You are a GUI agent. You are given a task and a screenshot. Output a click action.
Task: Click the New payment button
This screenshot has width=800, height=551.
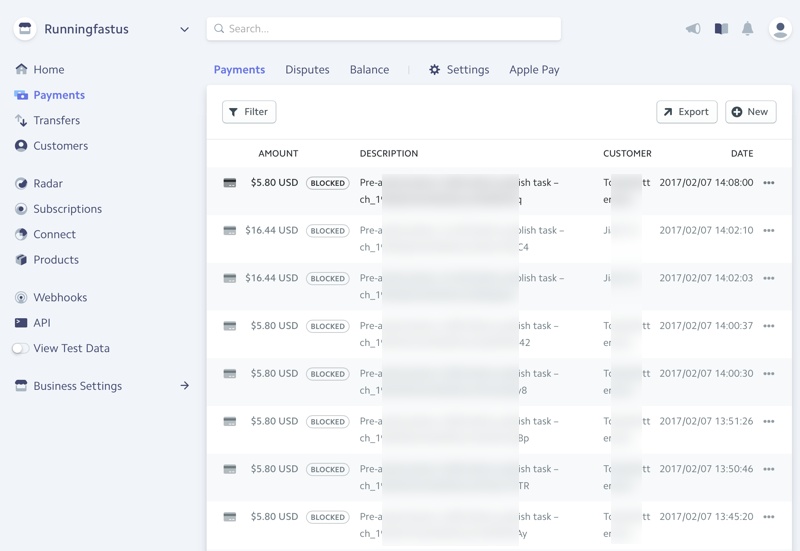click(x=751, y=112)
